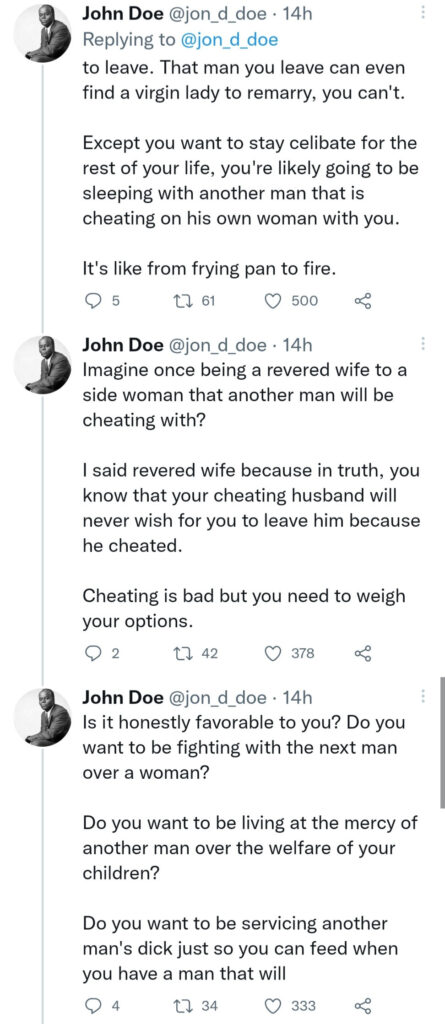Open more options menu on first tweet
Viewport: 445px width, 1024px height.
pyautogui.click(x=423, y=12)
